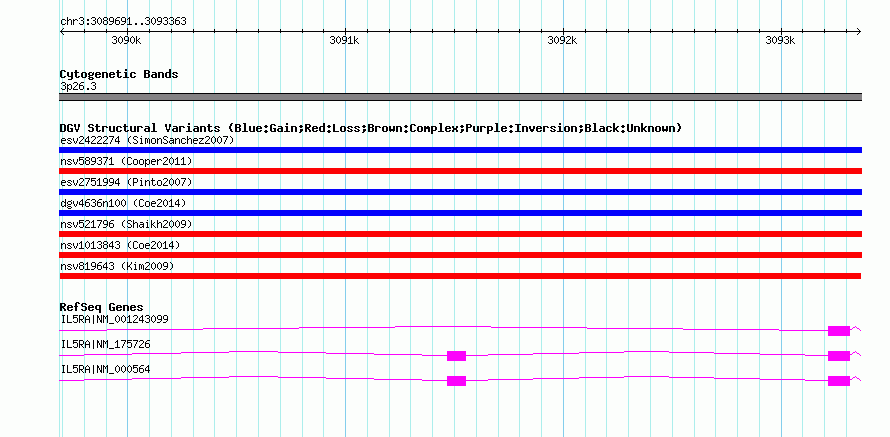Select the blue gain bar under esv2751994
890x437 pixels.
tap(460, 192)
